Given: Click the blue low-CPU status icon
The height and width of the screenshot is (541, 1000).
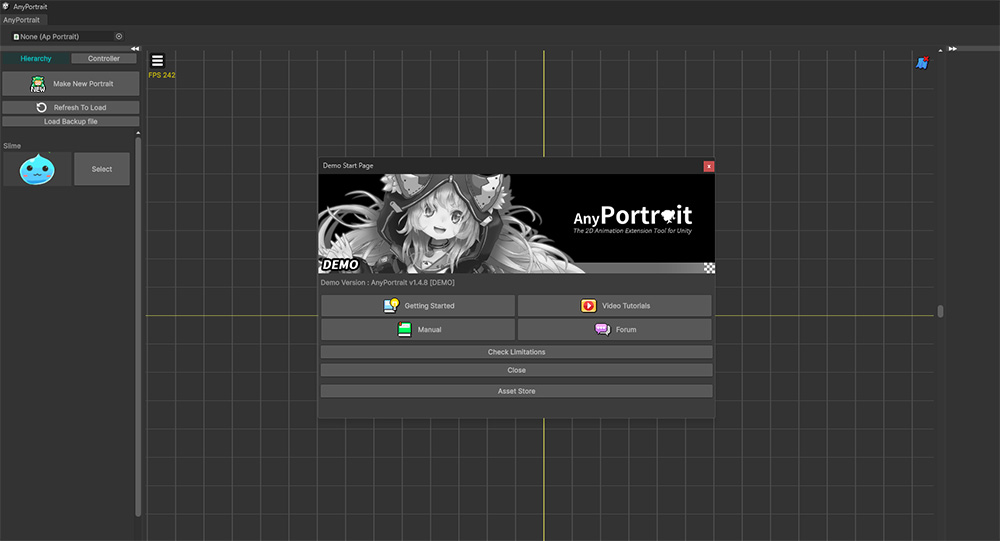Looking at the screenshot, I should tap(922, 63).
